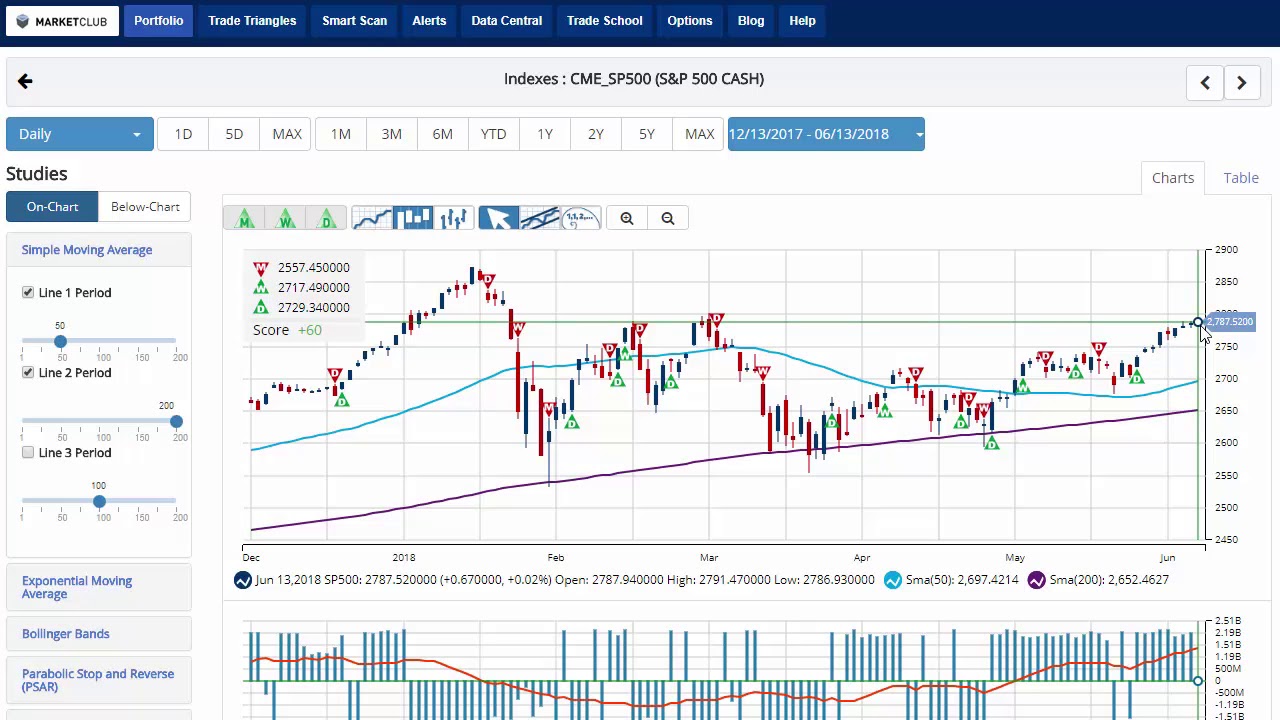Click the Score +60 label
This screenshot has width=1280, height=720.
point(288,330)
